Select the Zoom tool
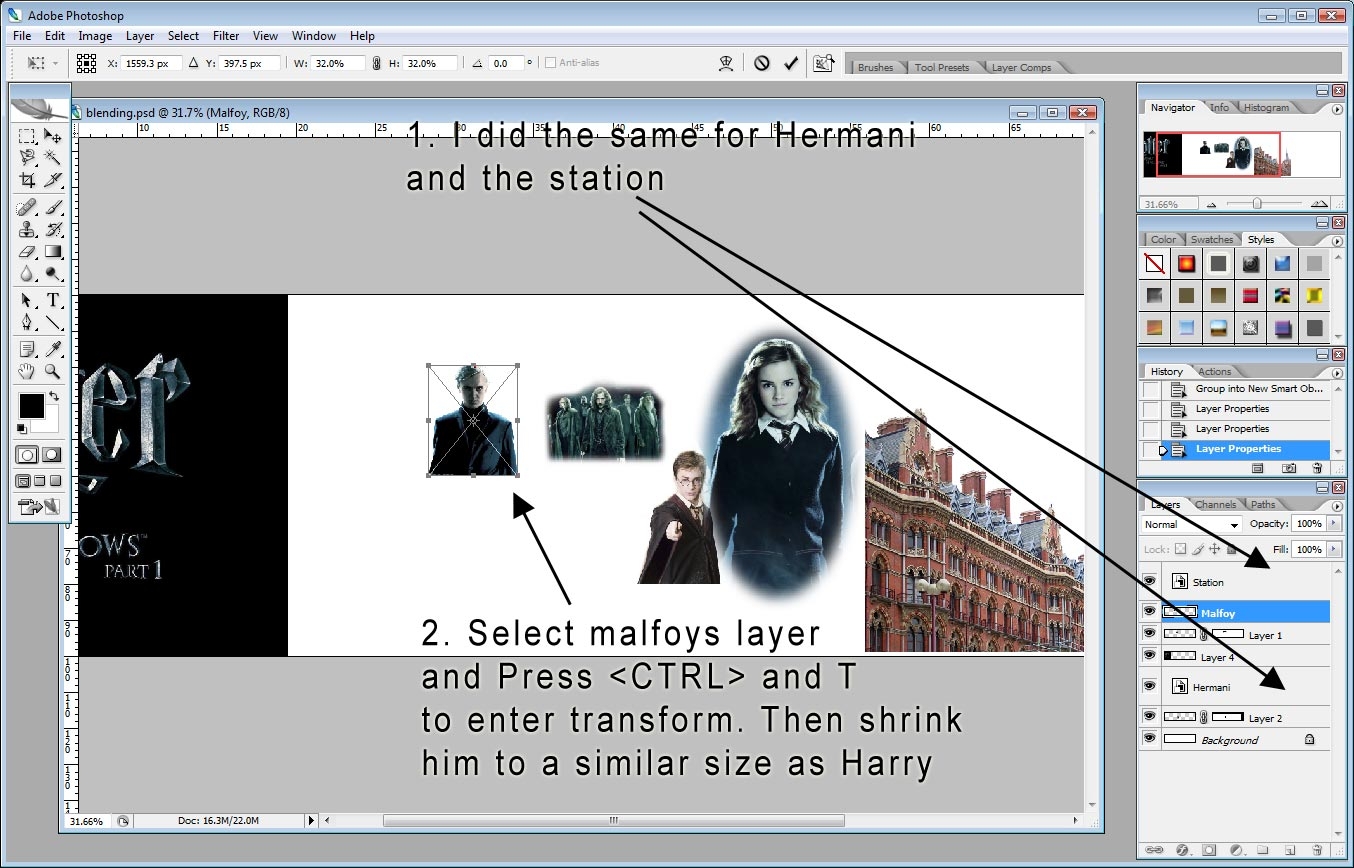This screenshot has height=868, width=1354. tap(53, 371)
